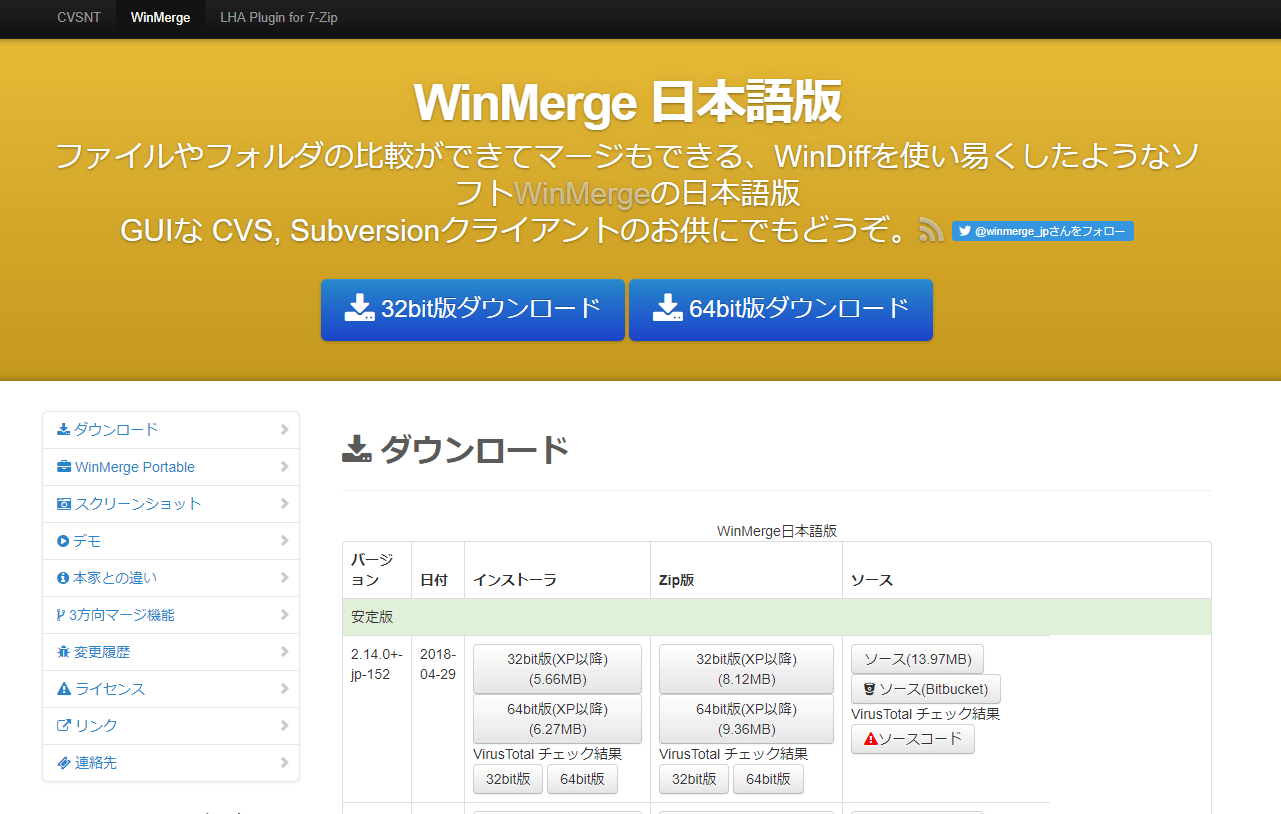The image size is (1281, 814).
Task: Download Zip 64bit版(XP以降) 9.36MB
Action: pyautogui.click(x=746, y=719)
